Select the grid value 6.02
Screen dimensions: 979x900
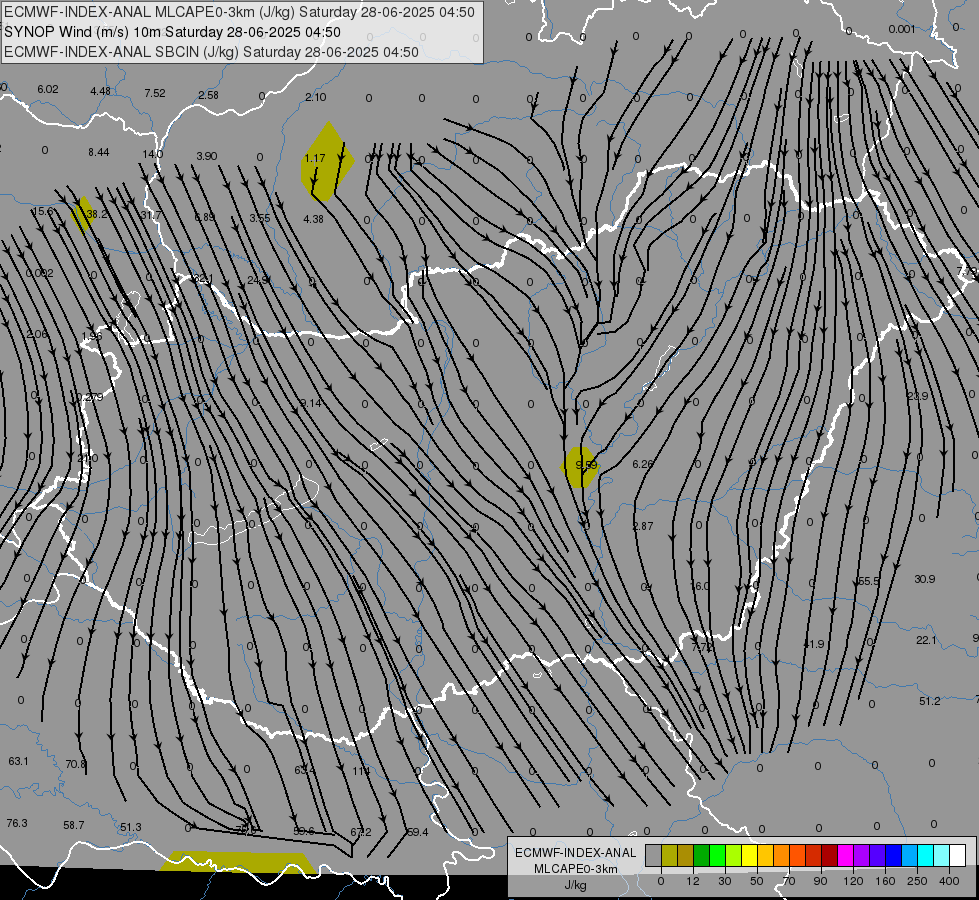coord(47,89)
